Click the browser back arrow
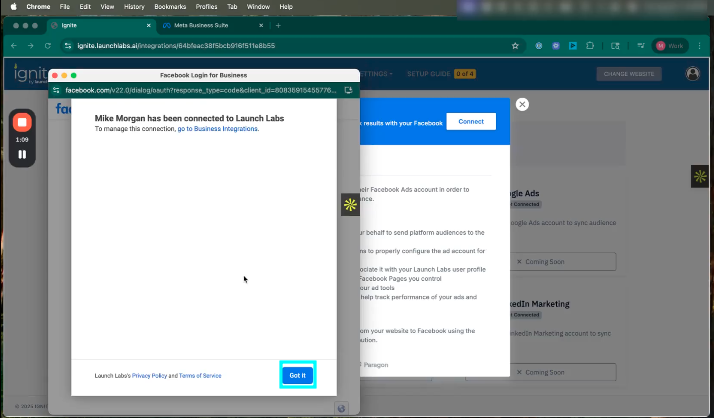Viewport: 714px width, 418px height. [15, 45]
